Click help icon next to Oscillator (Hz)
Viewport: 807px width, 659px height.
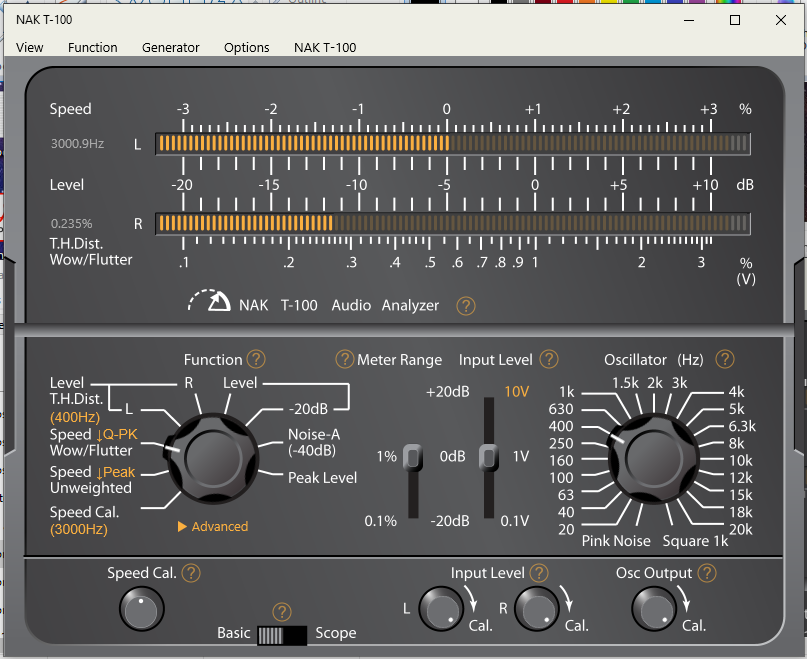coord(725,359)
